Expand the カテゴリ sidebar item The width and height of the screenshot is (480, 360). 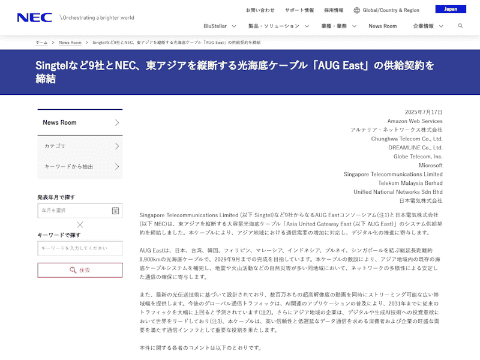point(80,146)
